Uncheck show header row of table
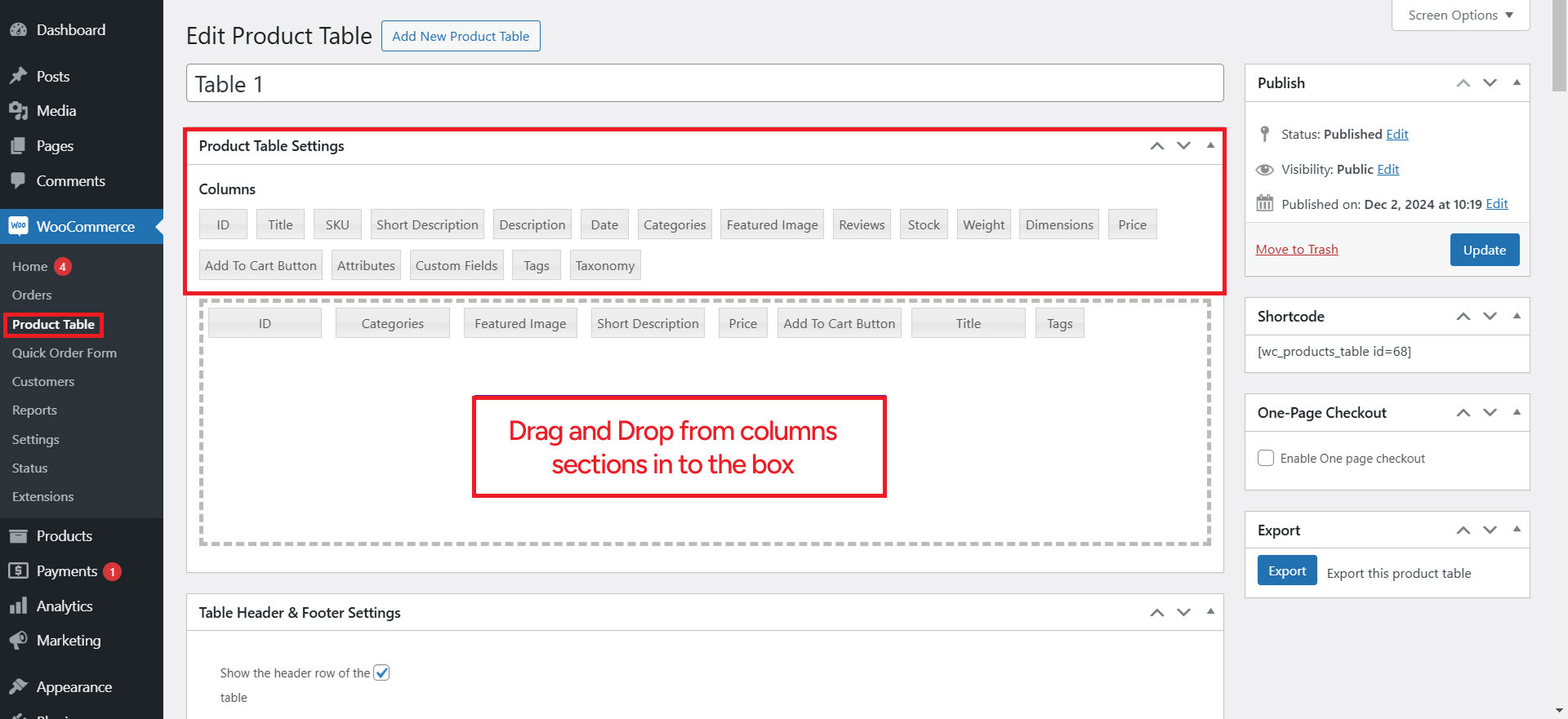The image size is (1568, 719). tap(381, 672)
